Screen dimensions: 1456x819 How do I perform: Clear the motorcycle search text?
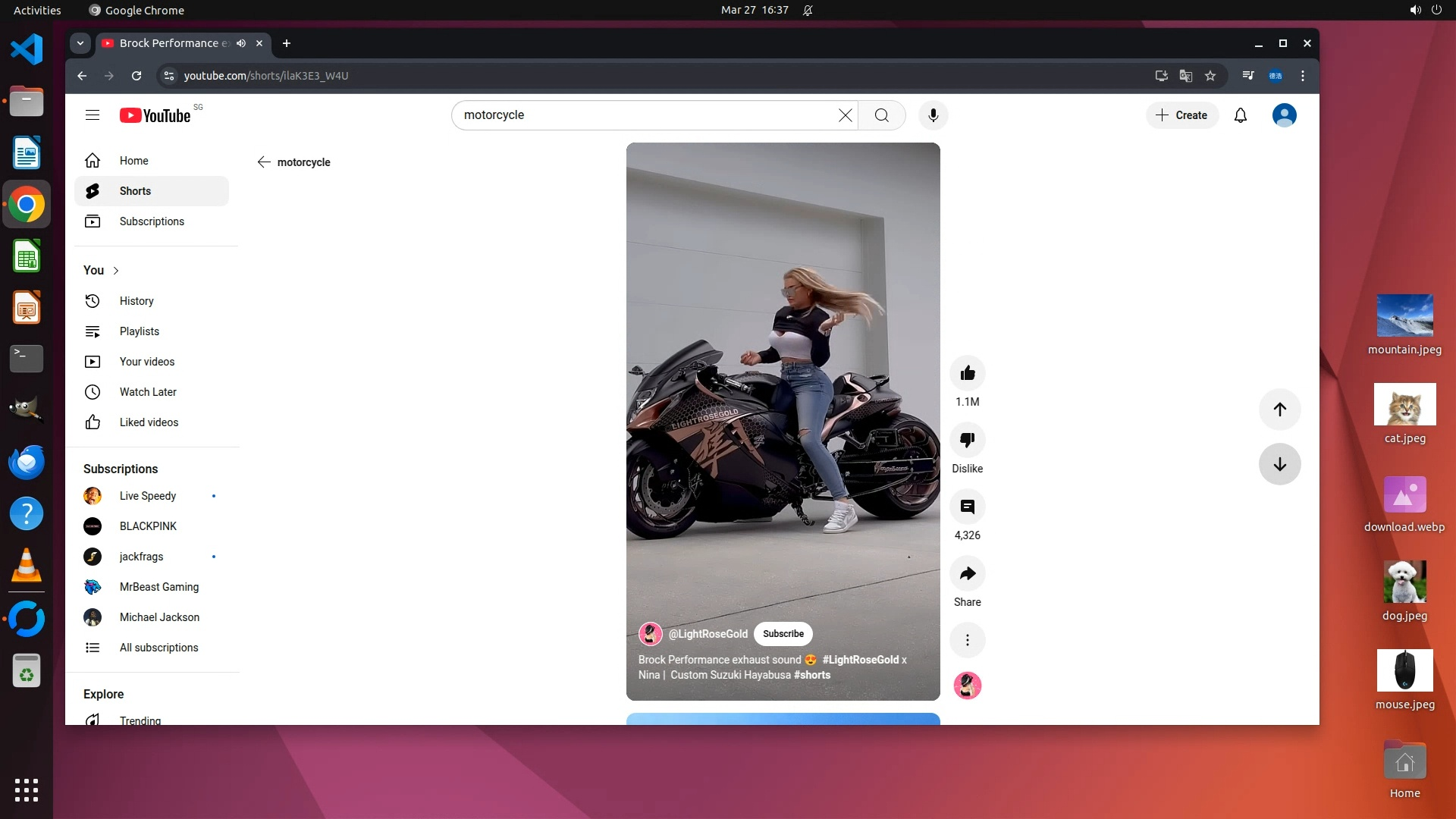point(845,115)
